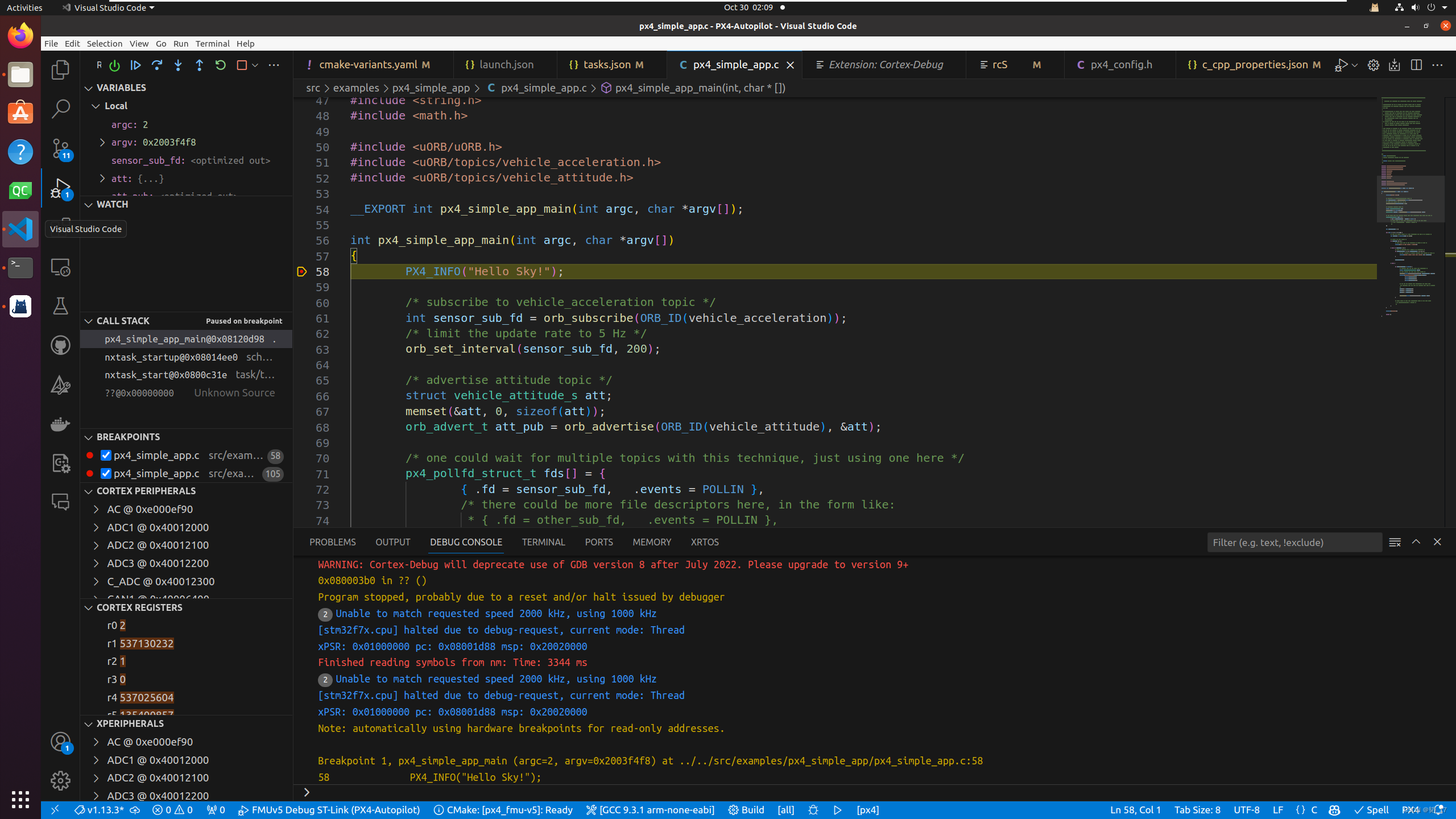This screenshot has height=819, width=1456.
Task: Open the Docker view
Action: click(60, 424)
